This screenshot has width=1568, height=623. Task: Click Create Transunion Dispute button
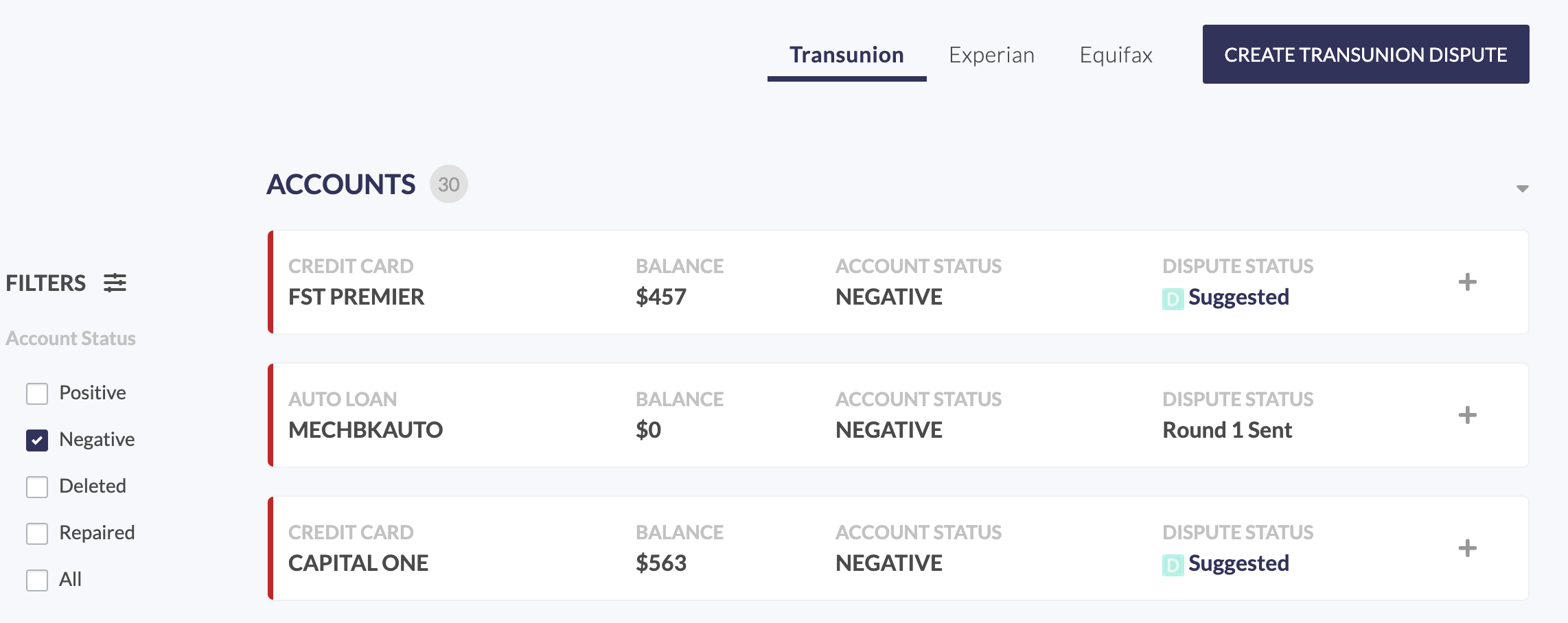tap(1365, 54)
